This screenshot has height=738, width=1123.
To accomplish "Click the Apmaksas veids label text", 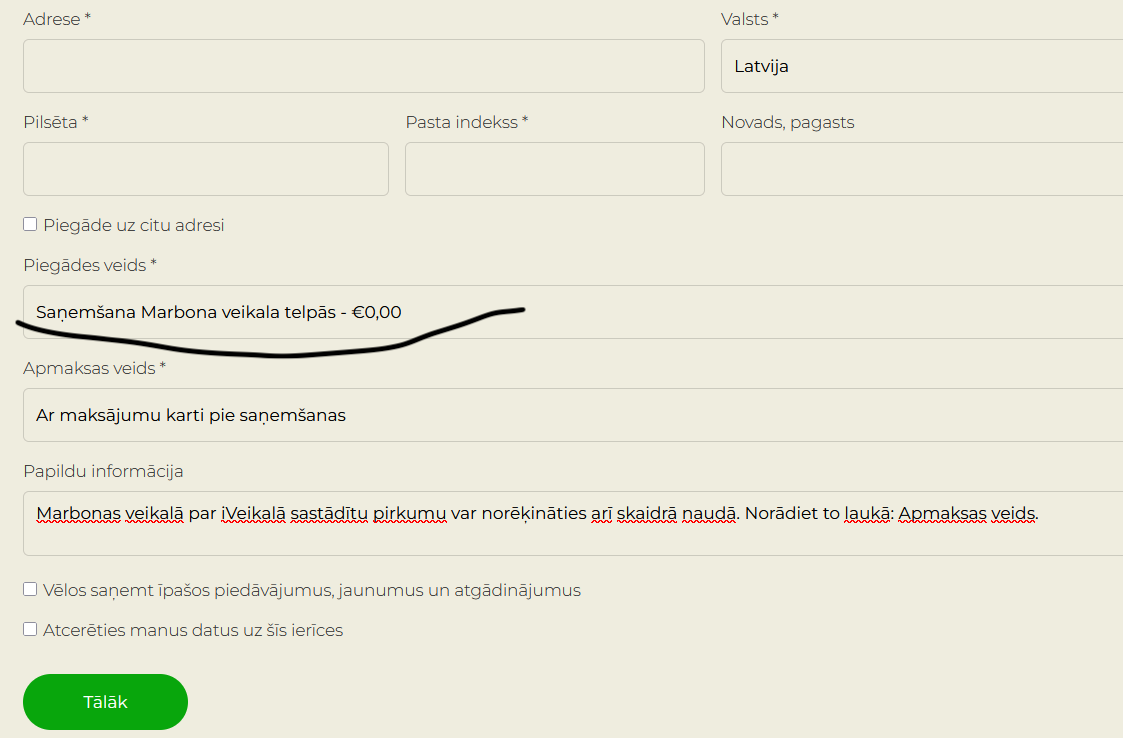I will (95, 368).
